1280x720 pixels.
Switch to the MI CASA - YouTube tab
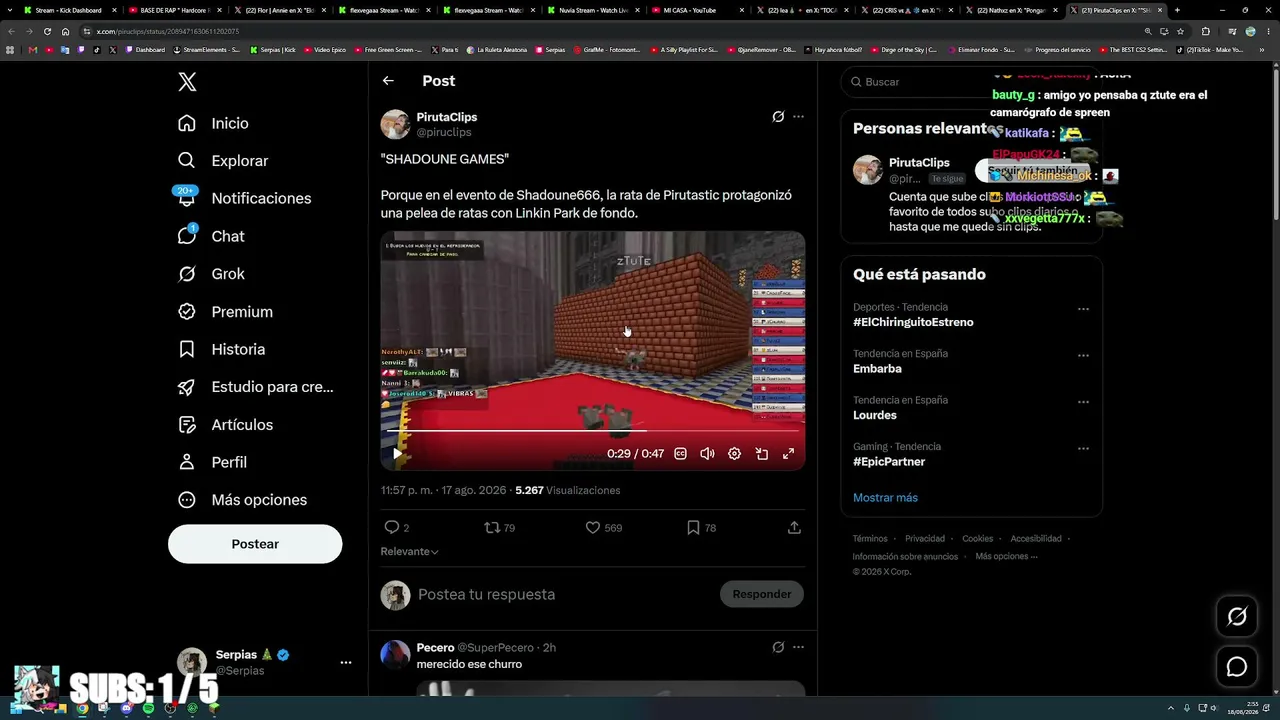click(x=698, y=10)
